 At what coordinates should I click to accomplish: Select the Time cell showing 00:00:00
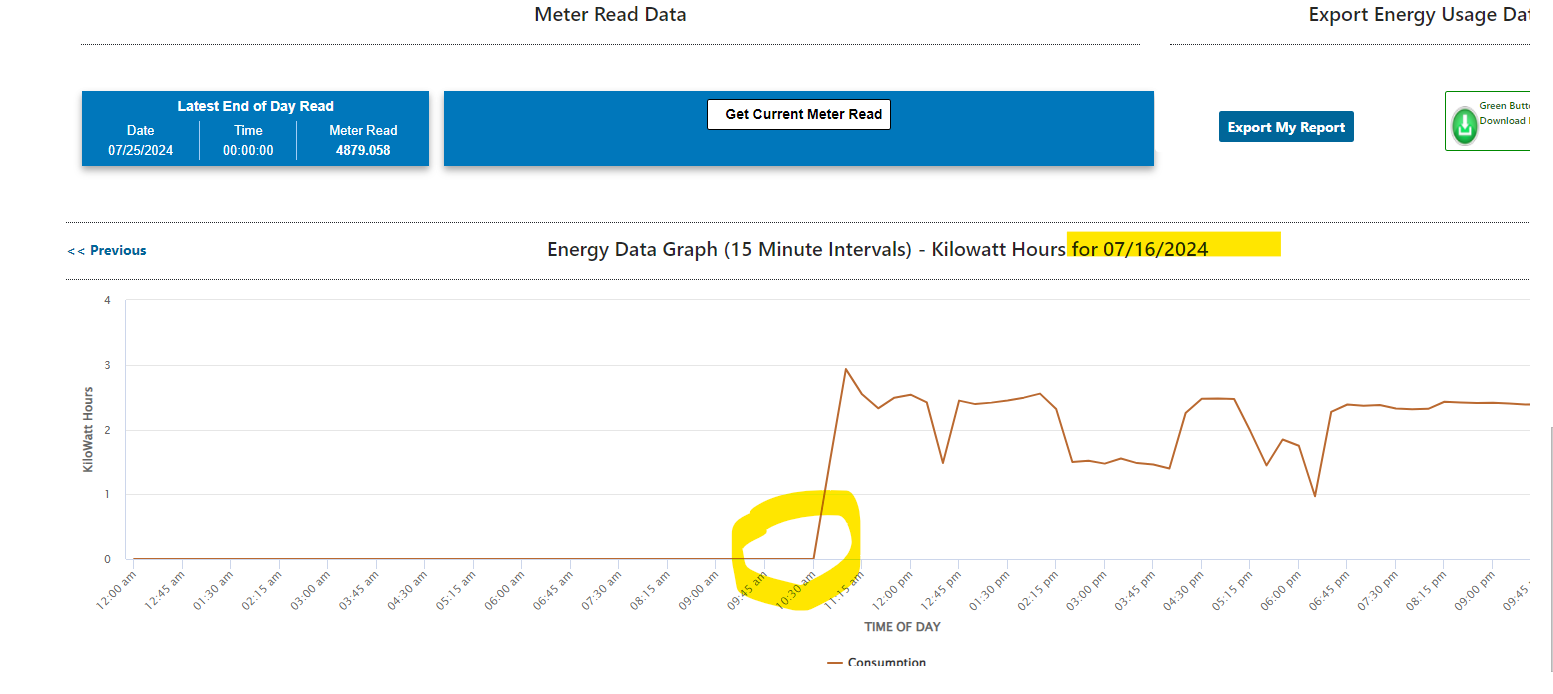pyautogui.click(x=247, y=149)
